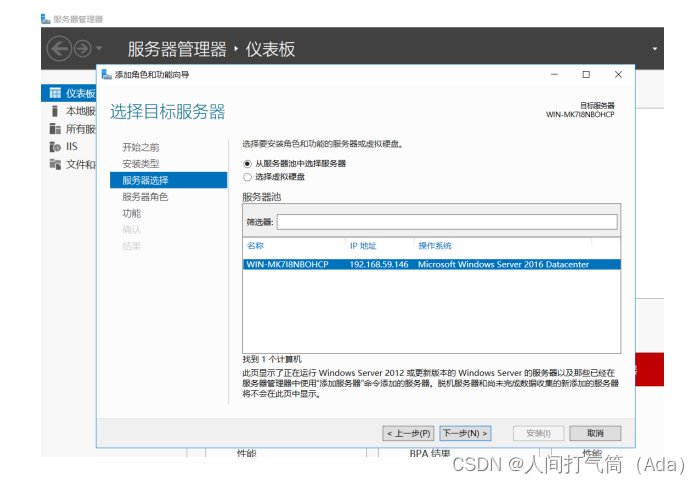Open the Dashboard (仪表板) sidebar icon
This screenshot has width=700, height=484.
click(x=55, y=93)
